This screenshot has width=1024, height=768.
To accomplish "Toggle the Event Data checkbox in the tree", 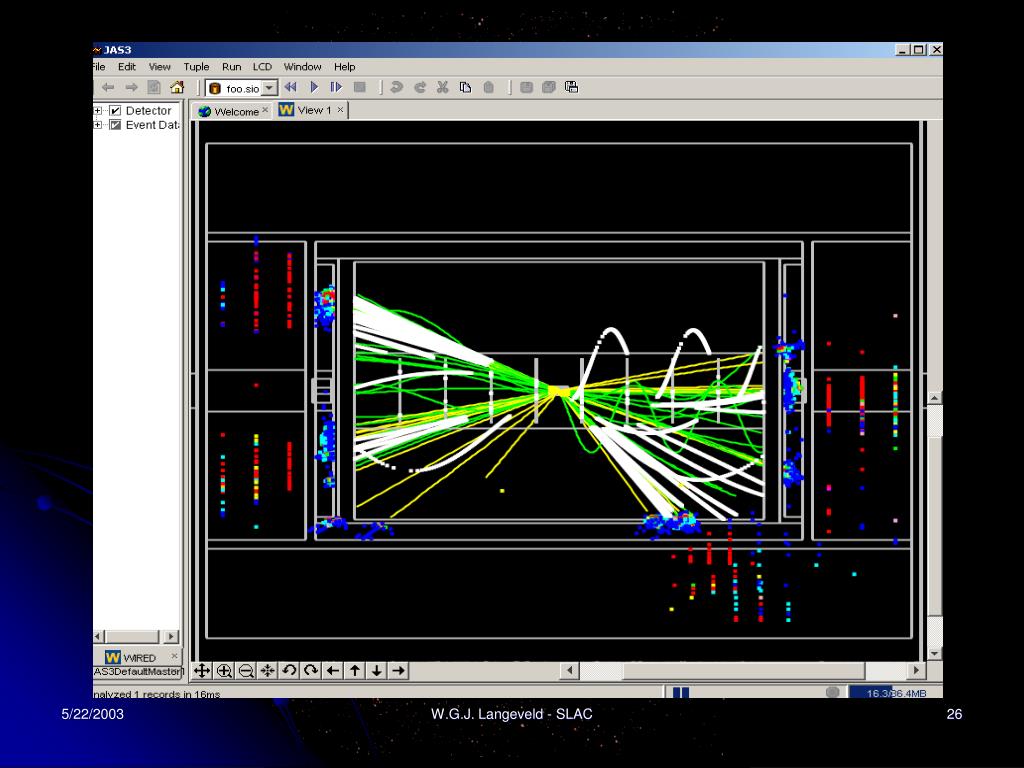I will [x=116, y=125].
